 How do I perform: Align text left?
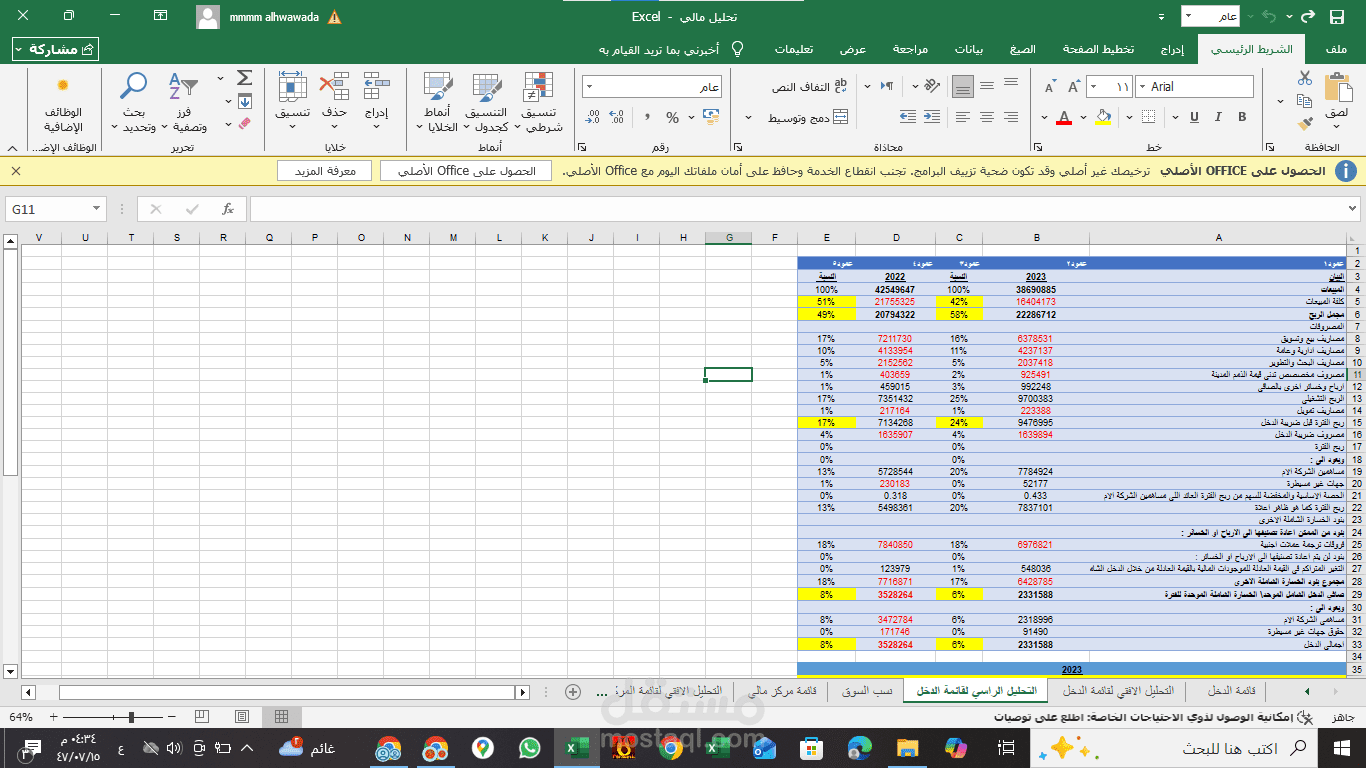(x=963, y=117)
